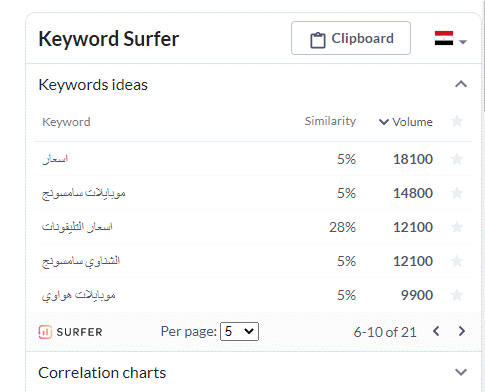The height and width of the screenshot is (392, 485).
Task: Select the first Arabic keyword row
Action: click(x=253, y=159)
